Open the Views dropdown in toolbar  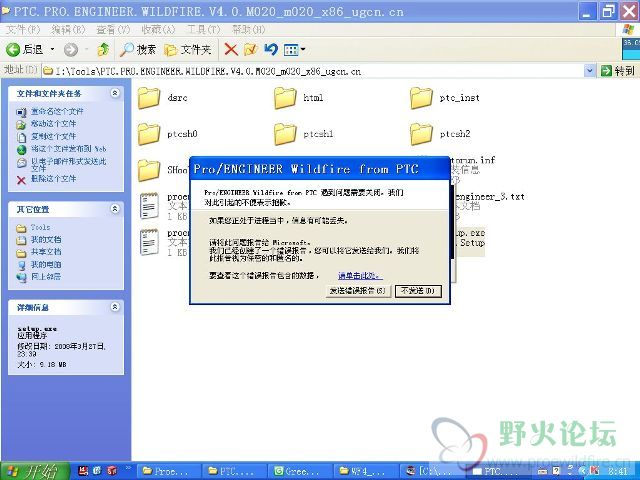(295, 50)
